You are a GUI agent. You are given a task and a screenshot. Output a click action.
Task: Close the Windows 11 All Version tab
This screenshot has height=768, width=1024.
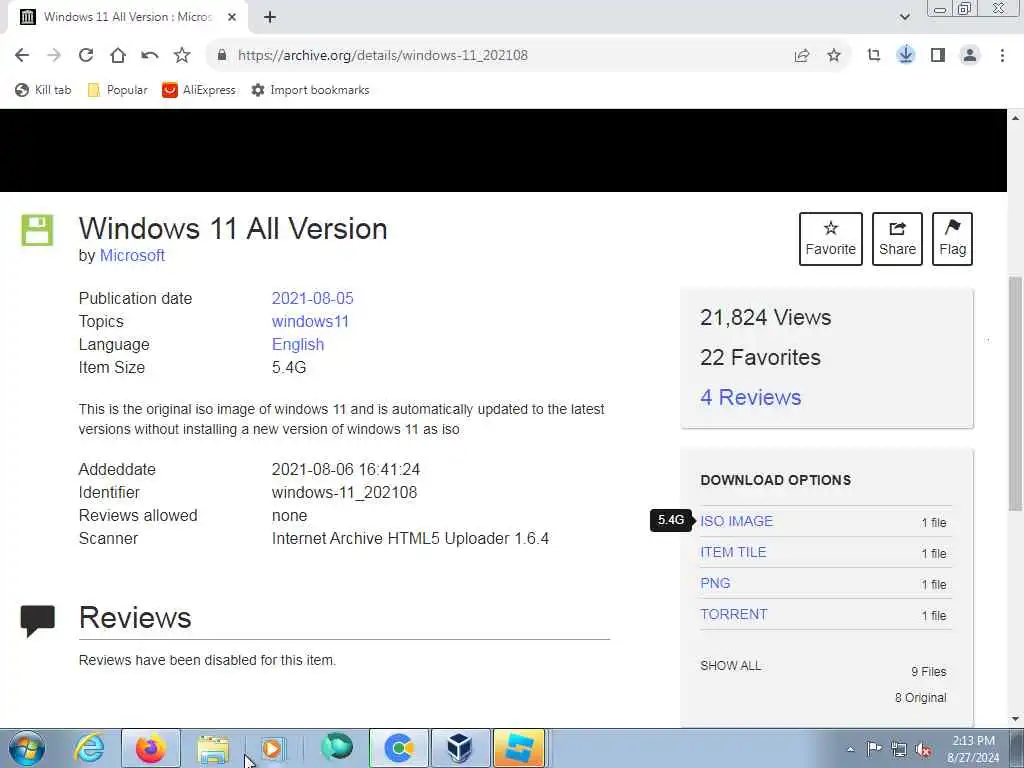tap(232, 18)
